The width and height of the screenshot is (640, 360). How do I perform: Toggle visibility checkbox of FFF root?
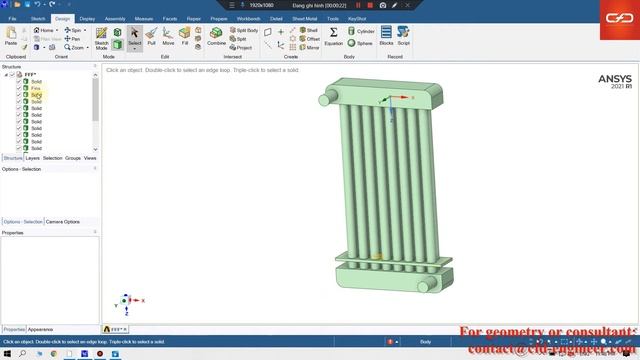coord(12,75)
